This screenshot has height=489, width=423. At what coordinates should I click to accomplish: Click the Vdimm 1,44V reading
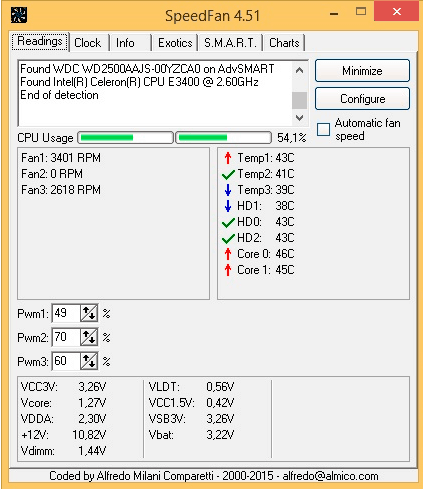coord(63,451)
